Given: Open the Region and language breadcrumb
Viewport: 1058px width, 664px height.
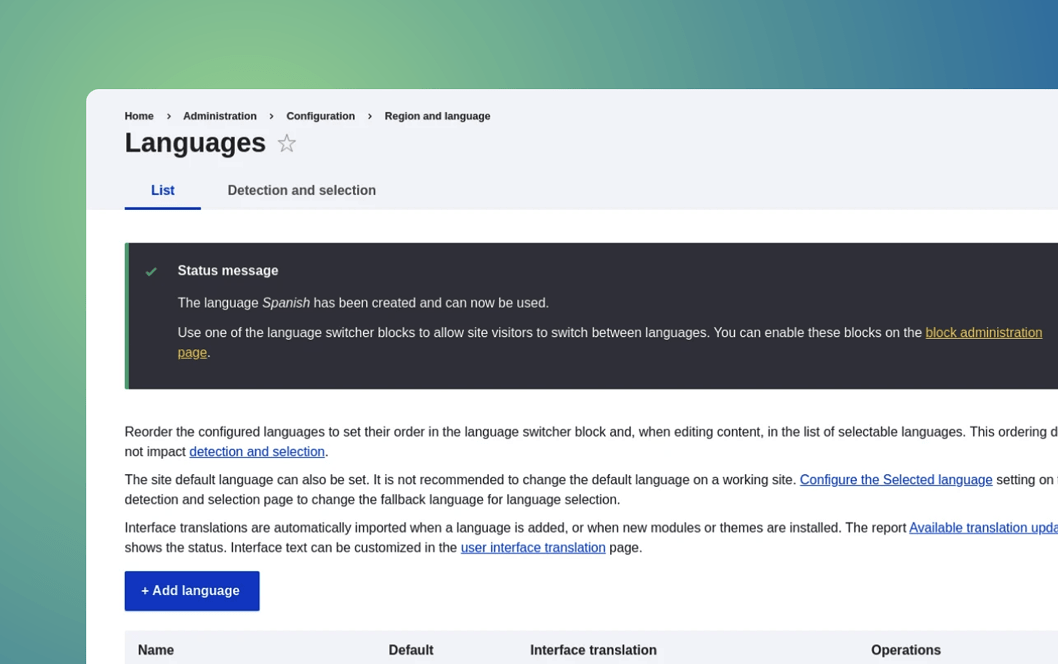Looking at the screenshot, I should 437,116.
